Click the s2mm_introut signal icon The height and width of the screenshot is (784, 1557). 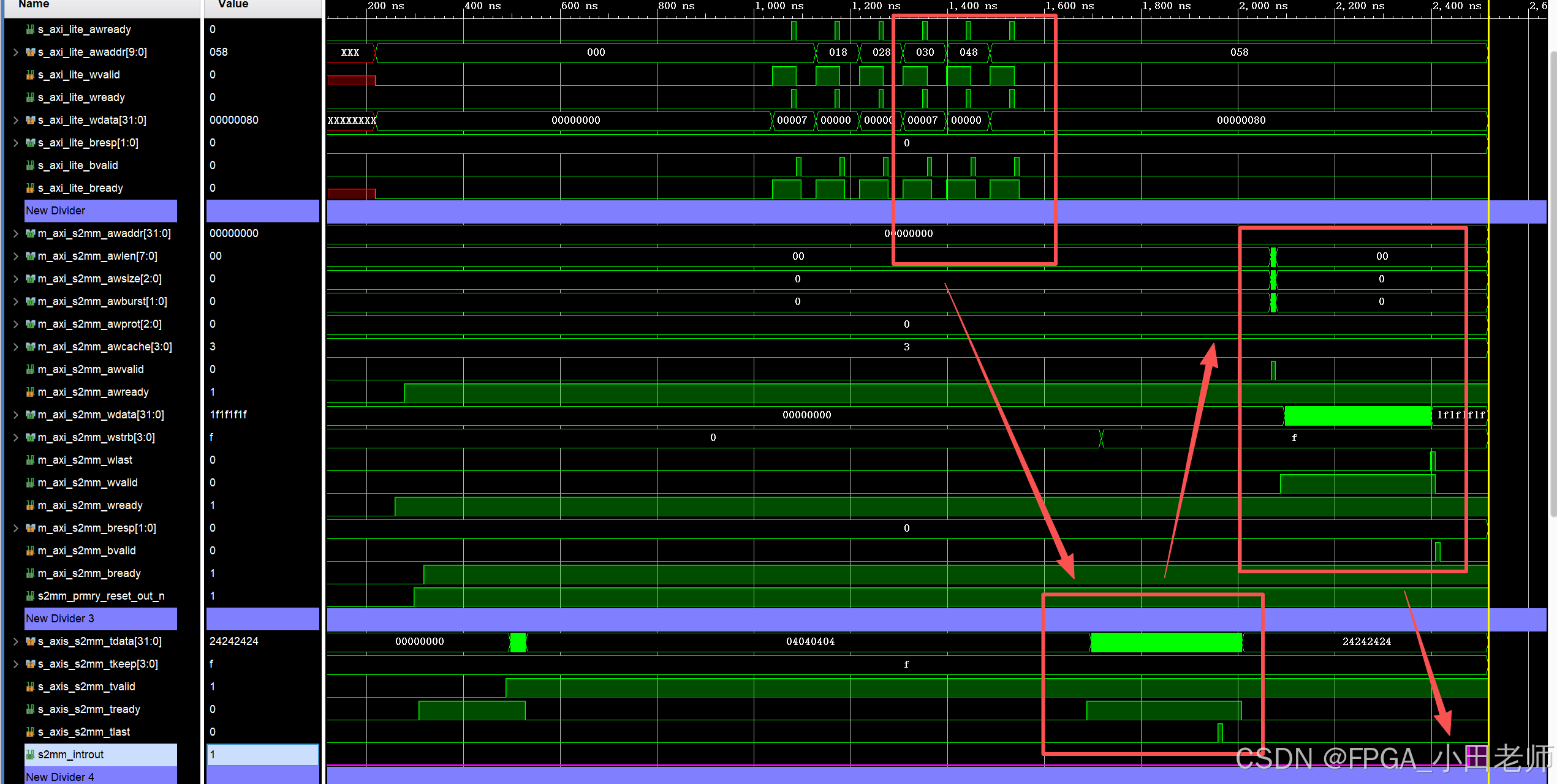30,755
